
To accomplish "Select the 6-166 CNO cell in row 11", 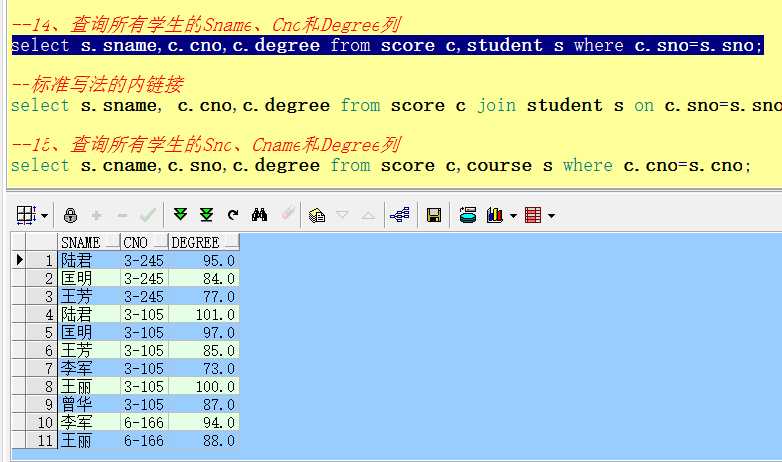I will coord(144,440).
